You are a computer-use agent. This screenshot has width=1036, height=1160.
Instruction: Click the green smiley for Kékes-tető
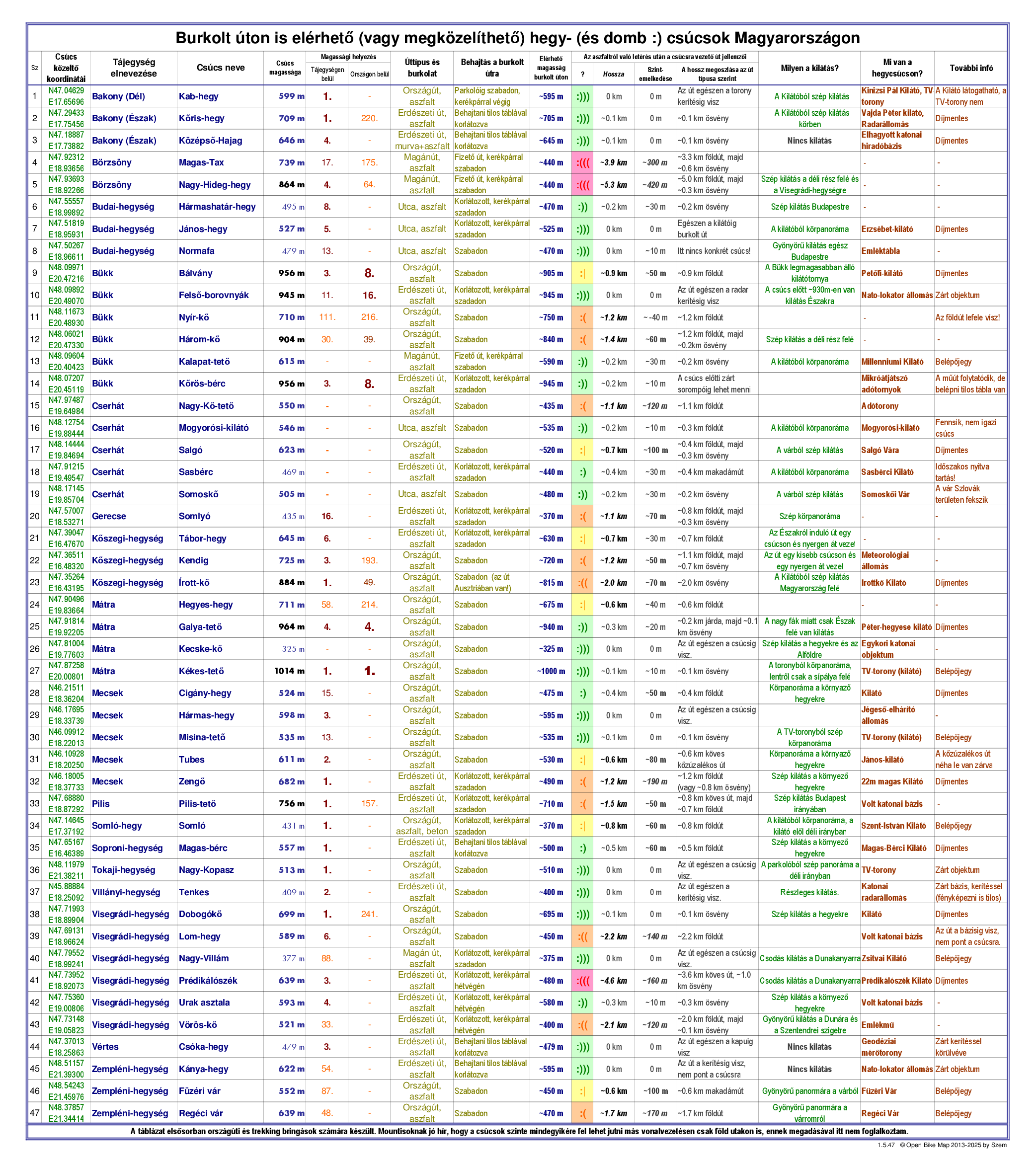click(x=582, y=672)
